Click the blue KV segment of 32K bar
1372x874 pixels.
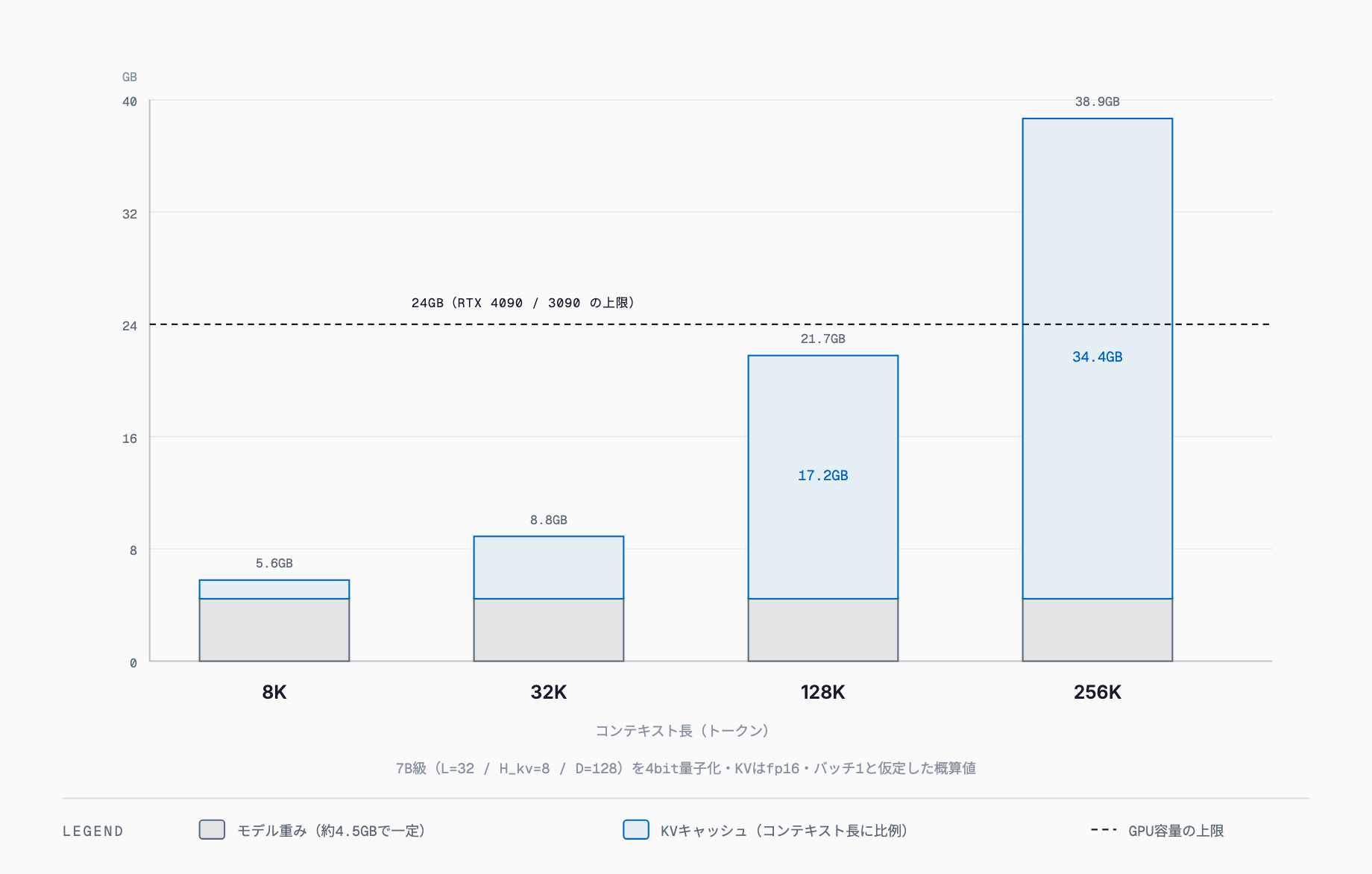[549, 568]
